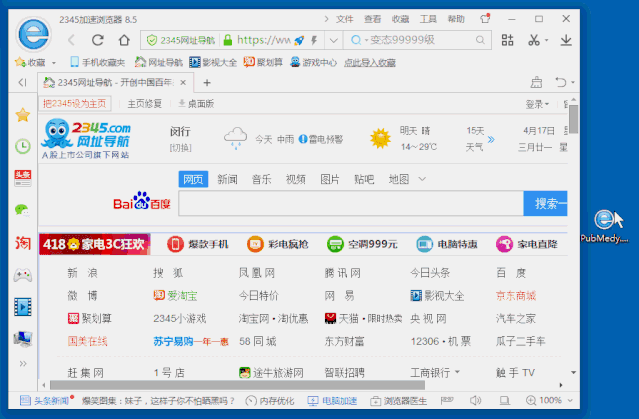Collapse the sidebar toggle on tab bar
Viewport: 639px width, 419px height.
(x=22, y=83)
